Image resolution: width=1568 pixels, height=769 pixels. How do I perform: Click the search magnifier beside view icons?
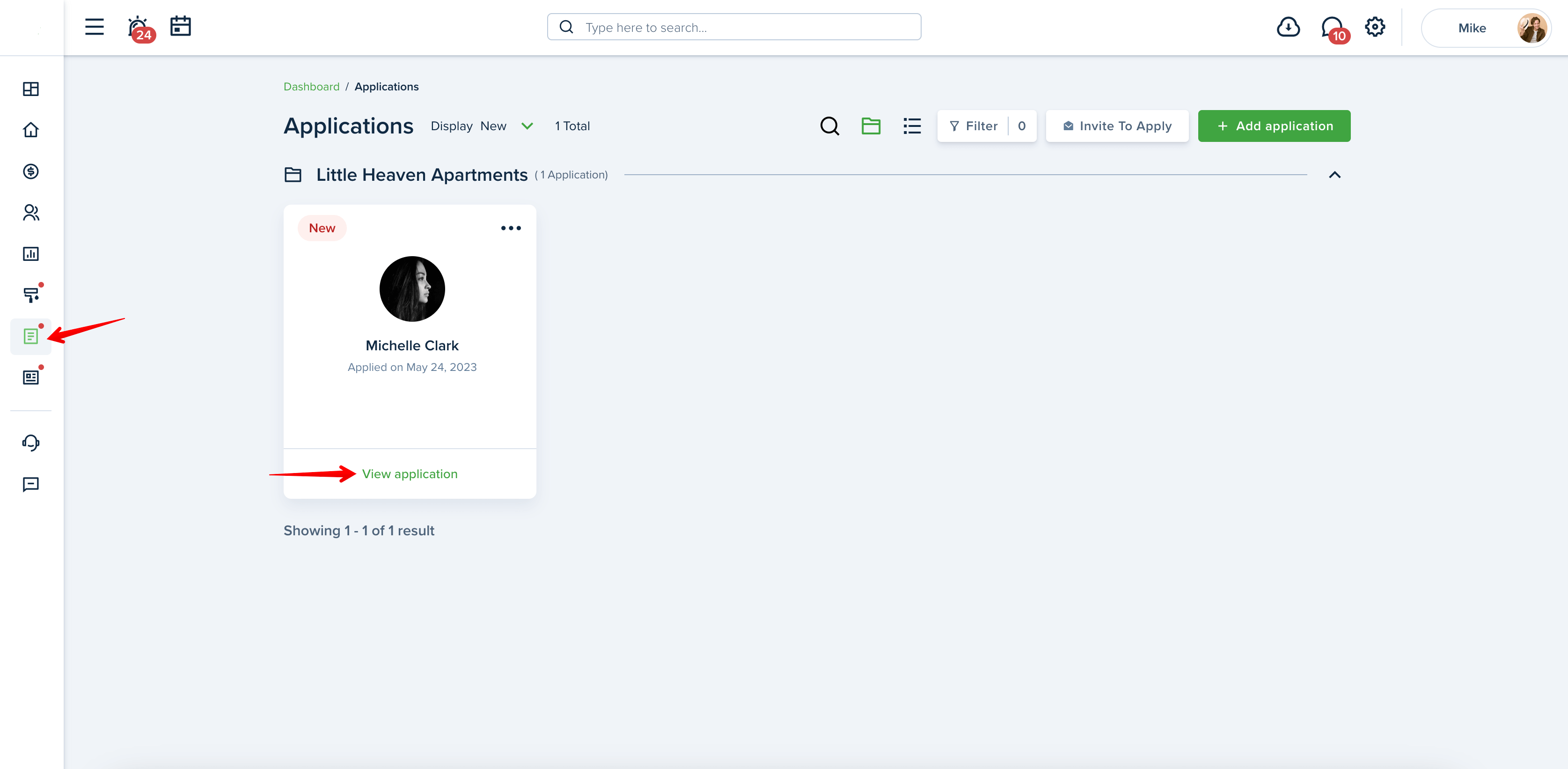tap(830, 126)
